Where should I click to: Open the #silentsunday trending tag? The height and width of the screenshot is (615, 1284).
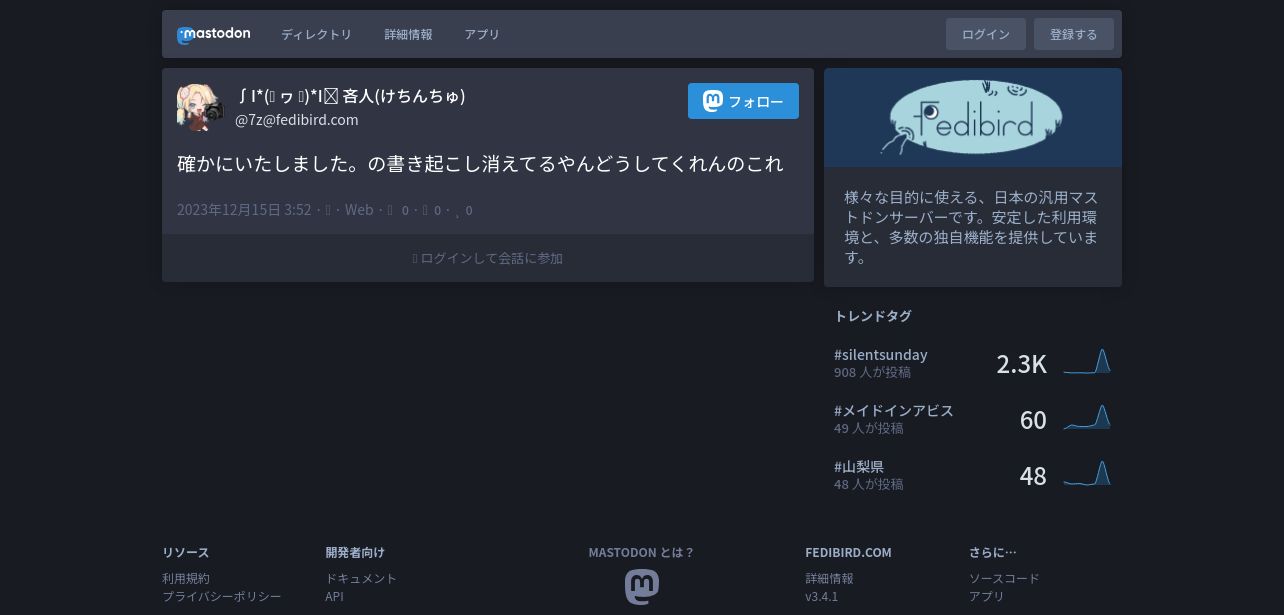(881, 355)
